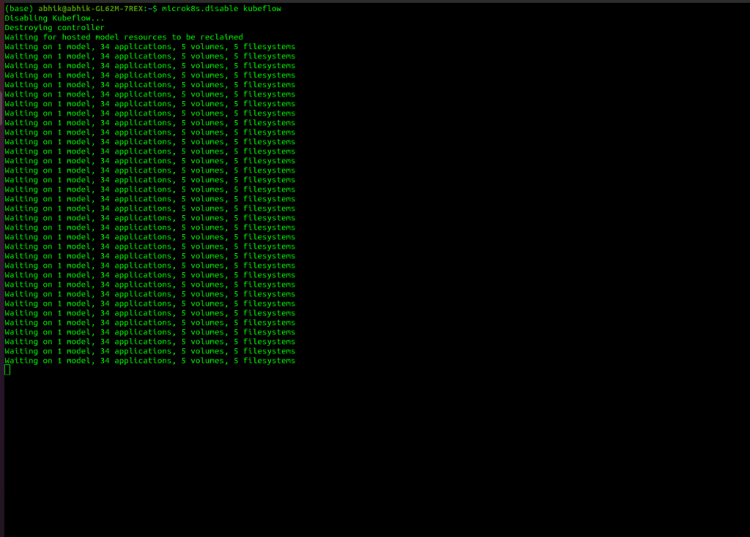Image resolution: width=750 pixels, height=537 pixels.
Task: Click Waiting in the first model status line
Action: point(21,46)
